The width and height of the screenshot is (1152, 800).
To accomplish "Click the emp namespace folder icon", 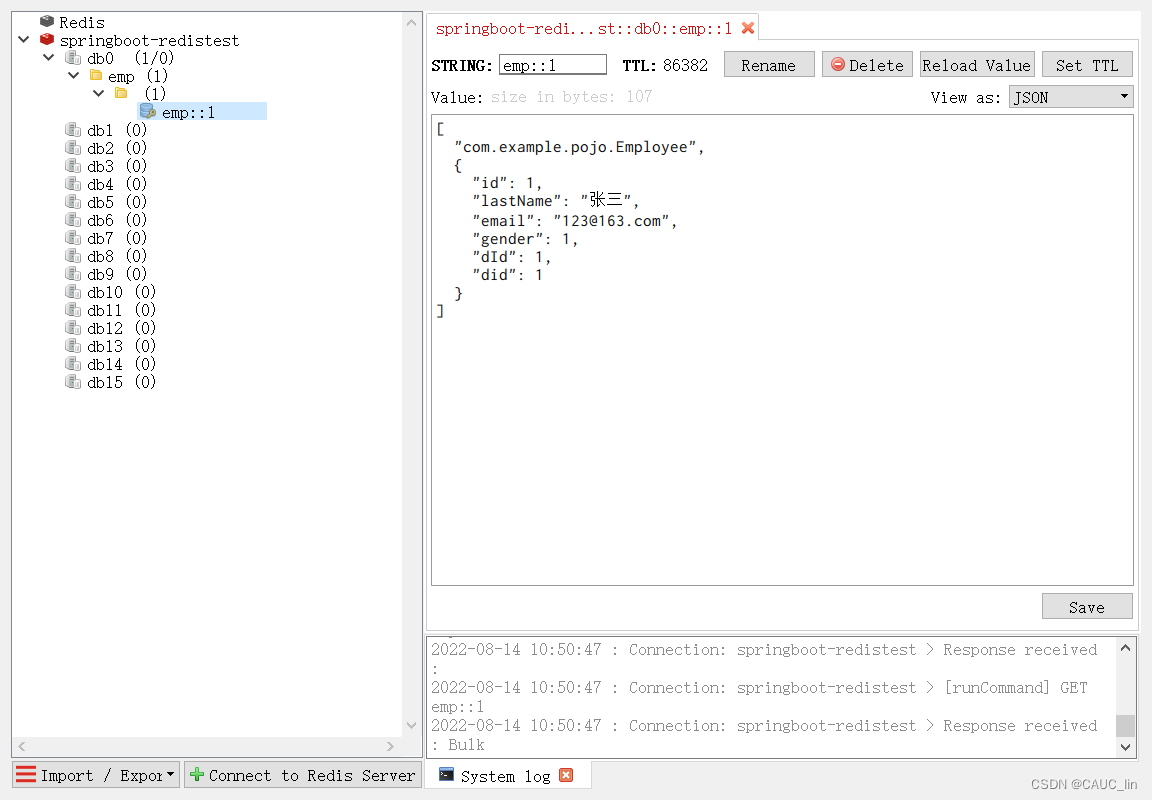I will pos(96,75).
